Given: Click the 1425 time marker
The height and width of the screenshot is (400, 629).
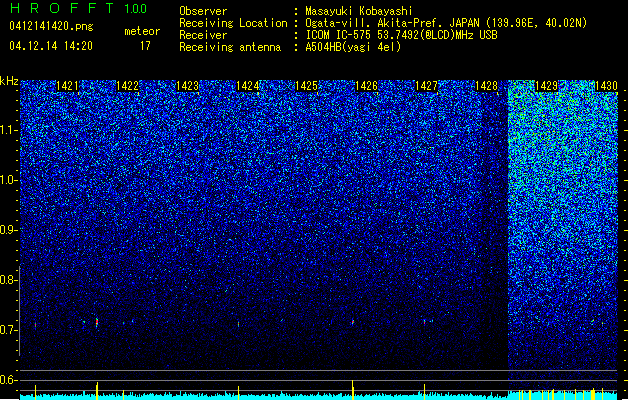Looking at the screenshot, I should 306,86.
